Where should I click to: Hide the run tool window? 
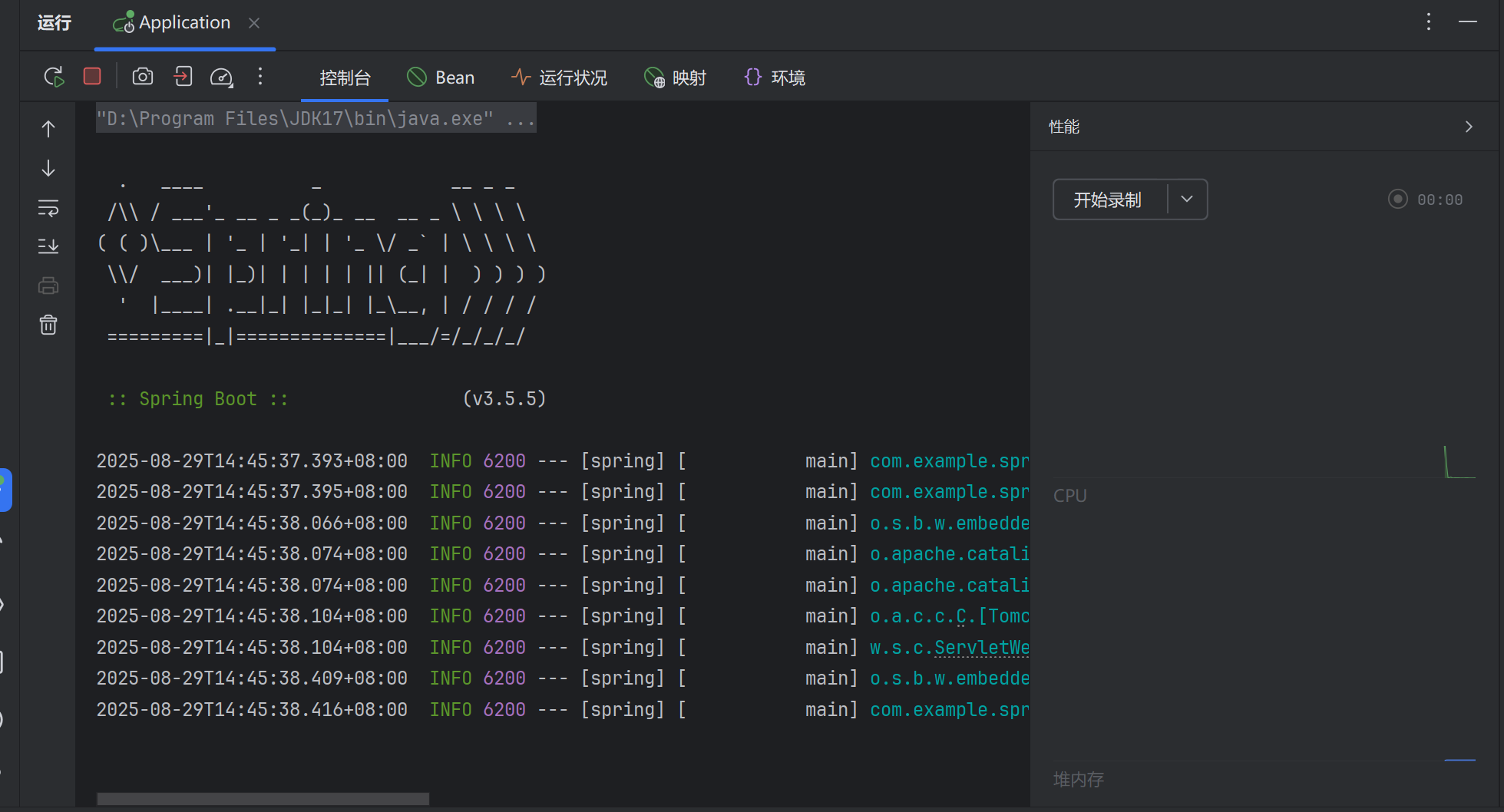[x=1468, y=21]
